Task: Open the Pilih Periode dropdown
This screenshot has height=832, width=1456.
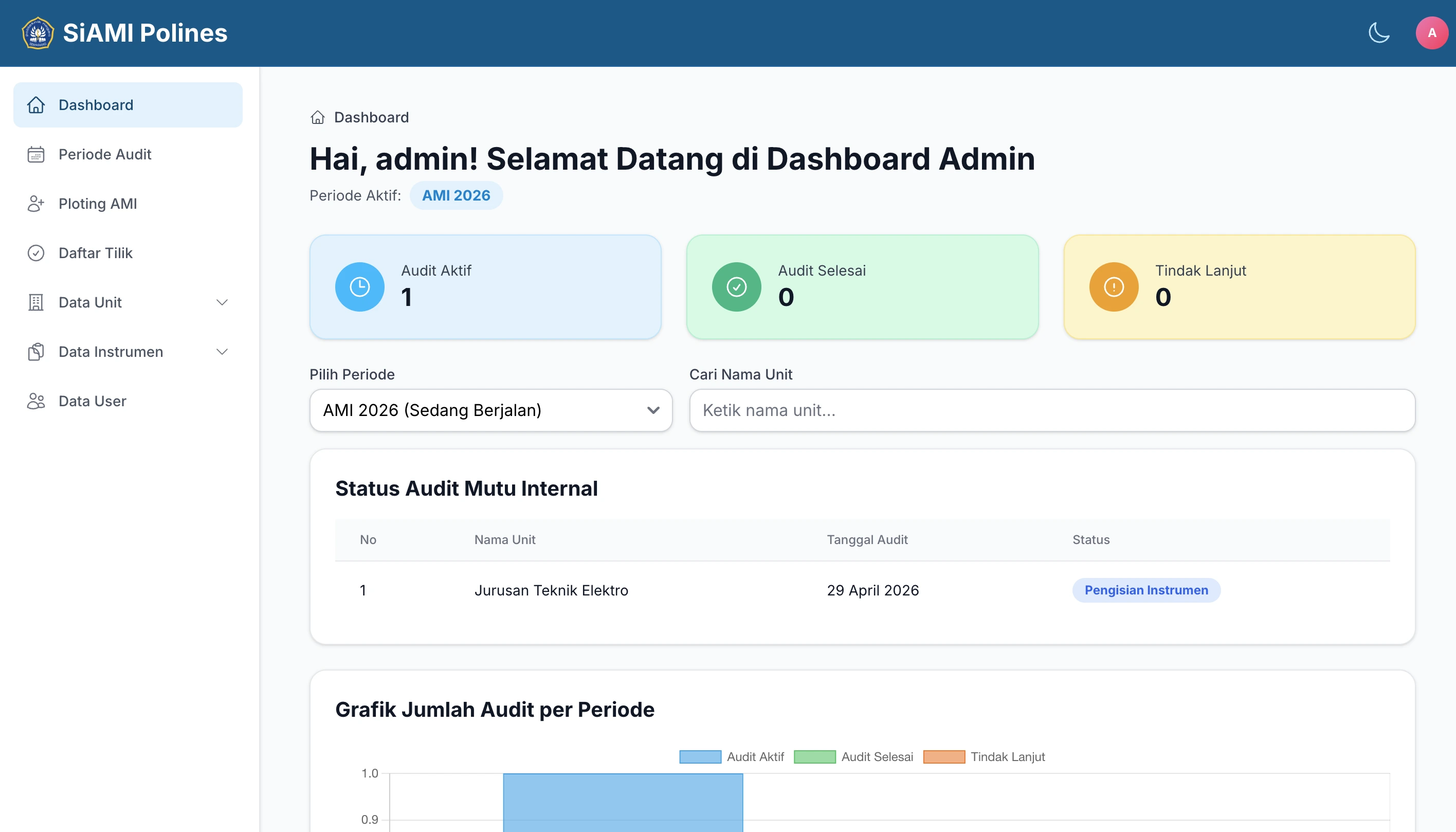Action: [x=490, y=410]
